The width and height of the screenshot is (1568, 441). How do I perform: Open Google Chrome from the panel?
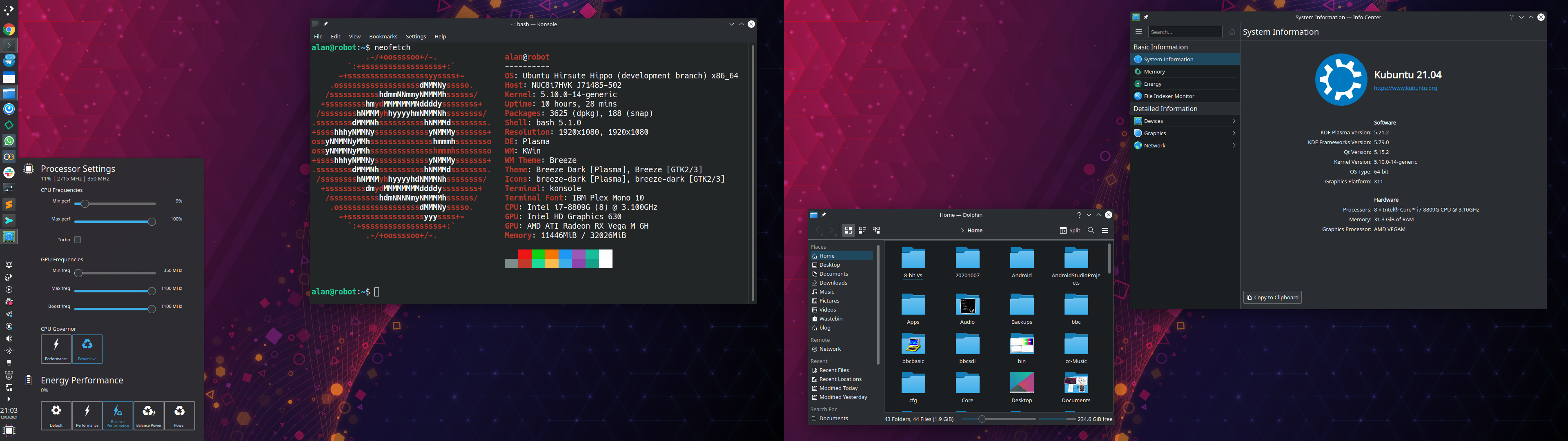tap(9, 29)
